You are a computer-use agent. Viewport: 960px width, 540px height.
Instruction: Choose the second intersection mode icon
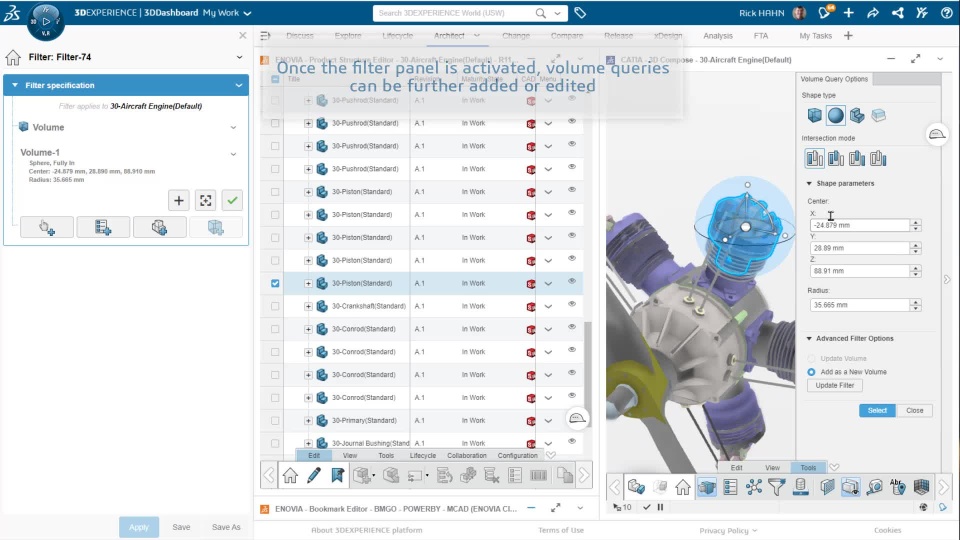tap(836, 159)
